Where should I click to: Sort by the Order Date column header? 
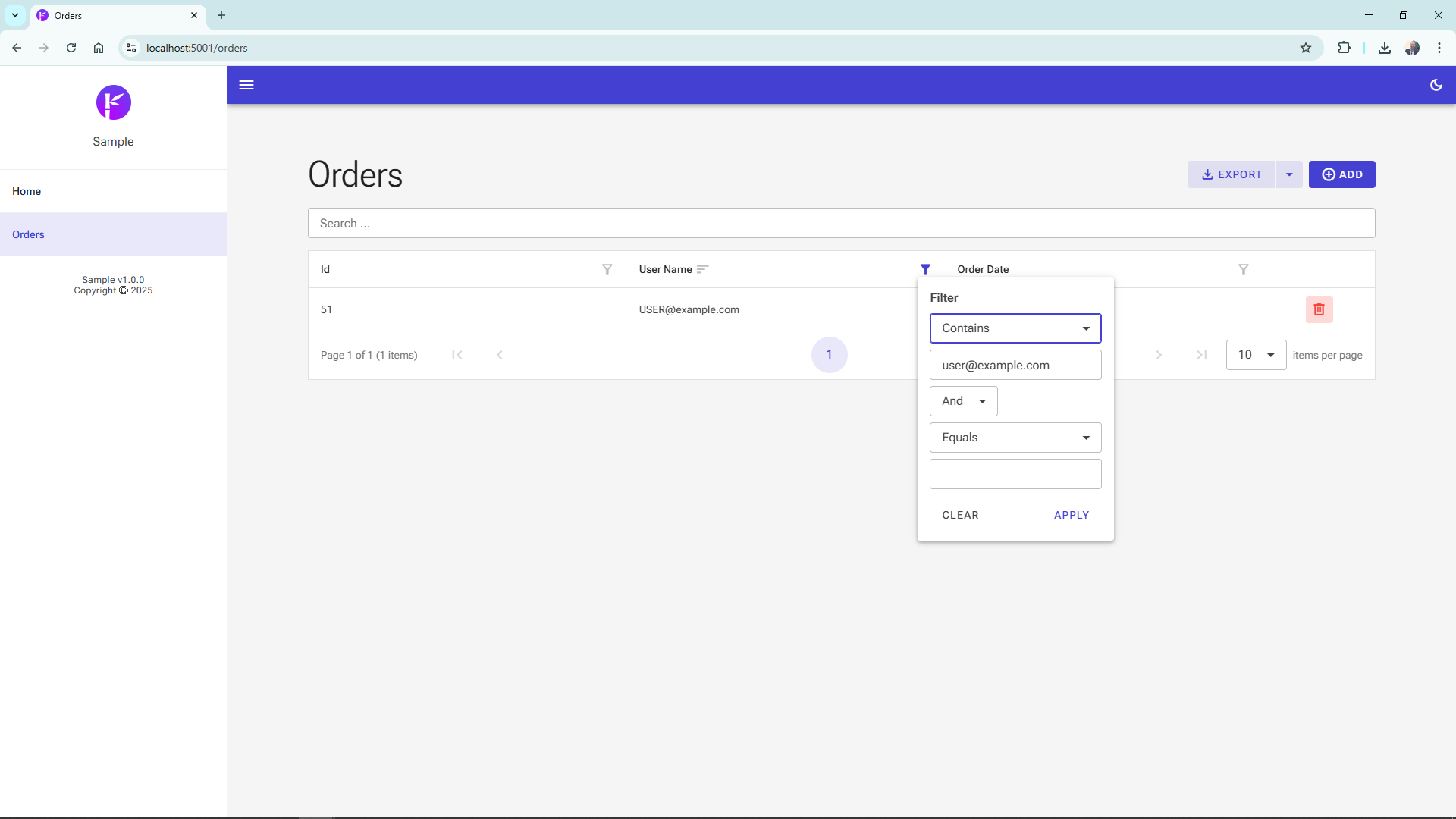click(x=983, y=269)
